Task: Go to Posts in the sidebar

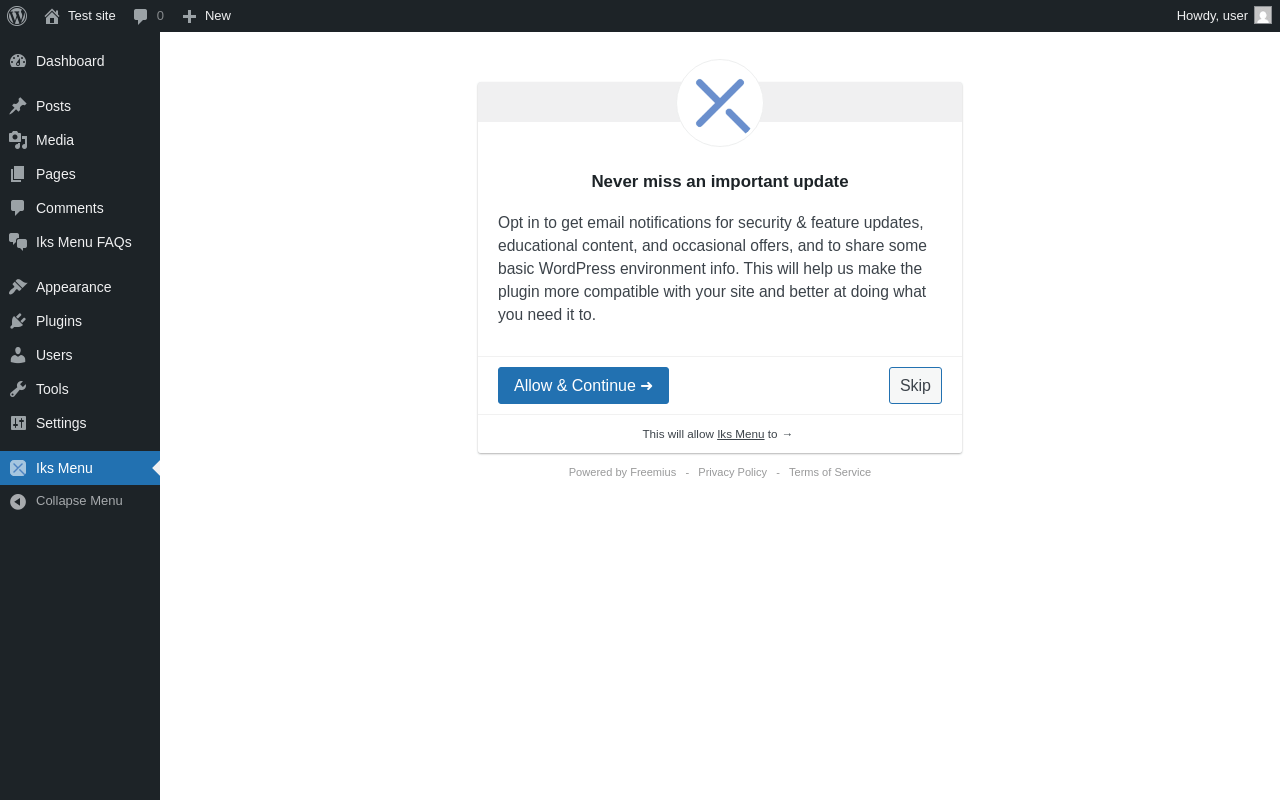Action: [80, 106]
